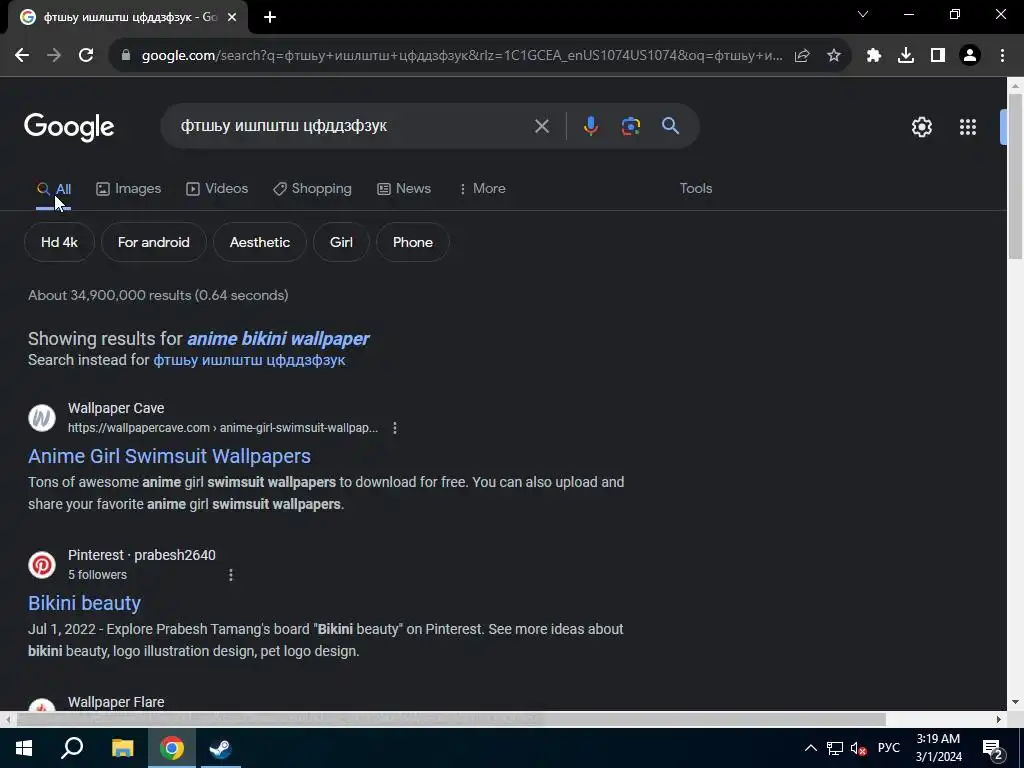Click the horizontal scrollbar right arrow
The height and width of the screenshot is (768, 1024).
click(x=999, y=720)
